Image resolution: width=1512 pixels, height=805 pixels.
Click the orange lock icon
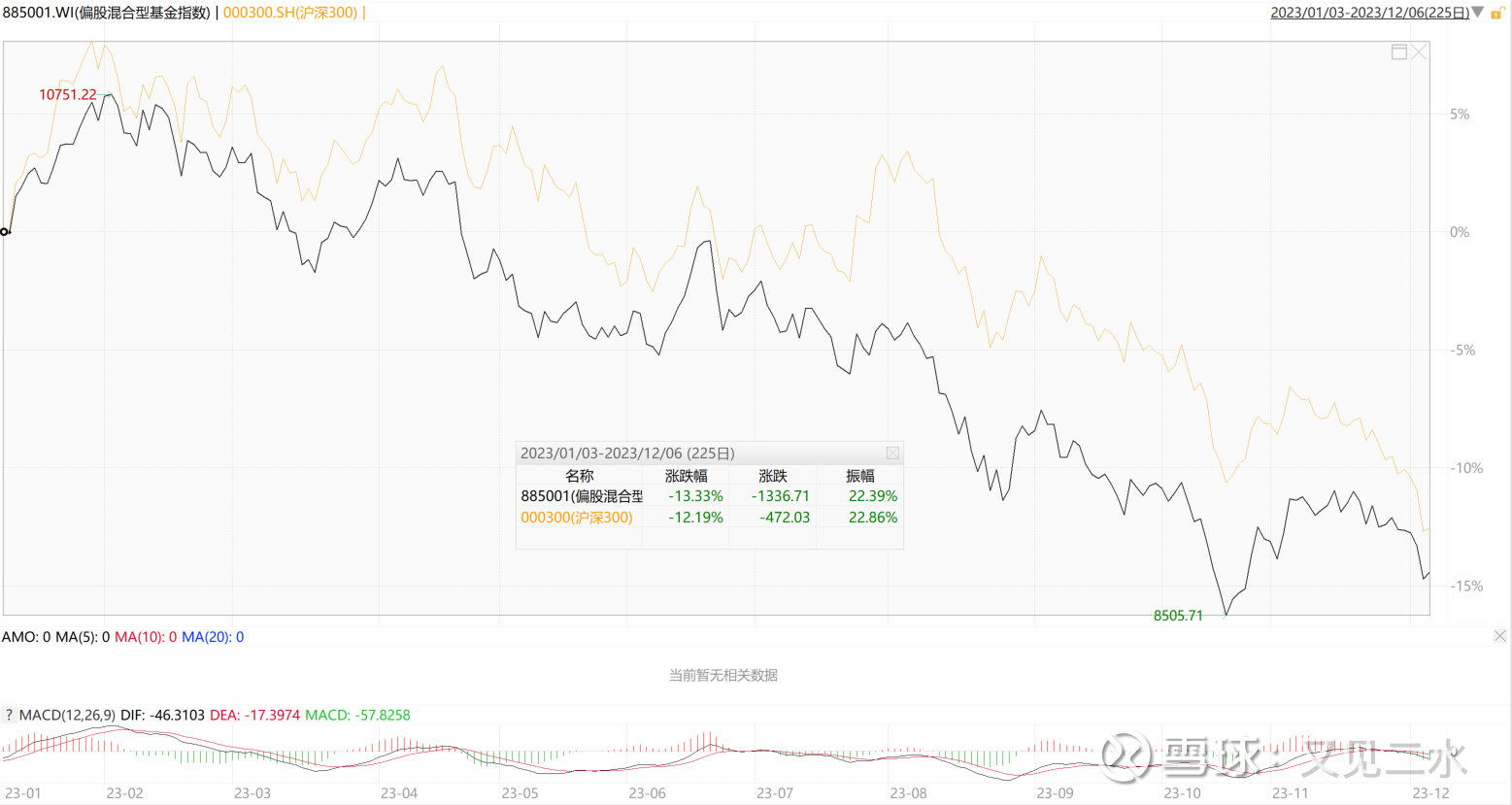point(1496,14)
